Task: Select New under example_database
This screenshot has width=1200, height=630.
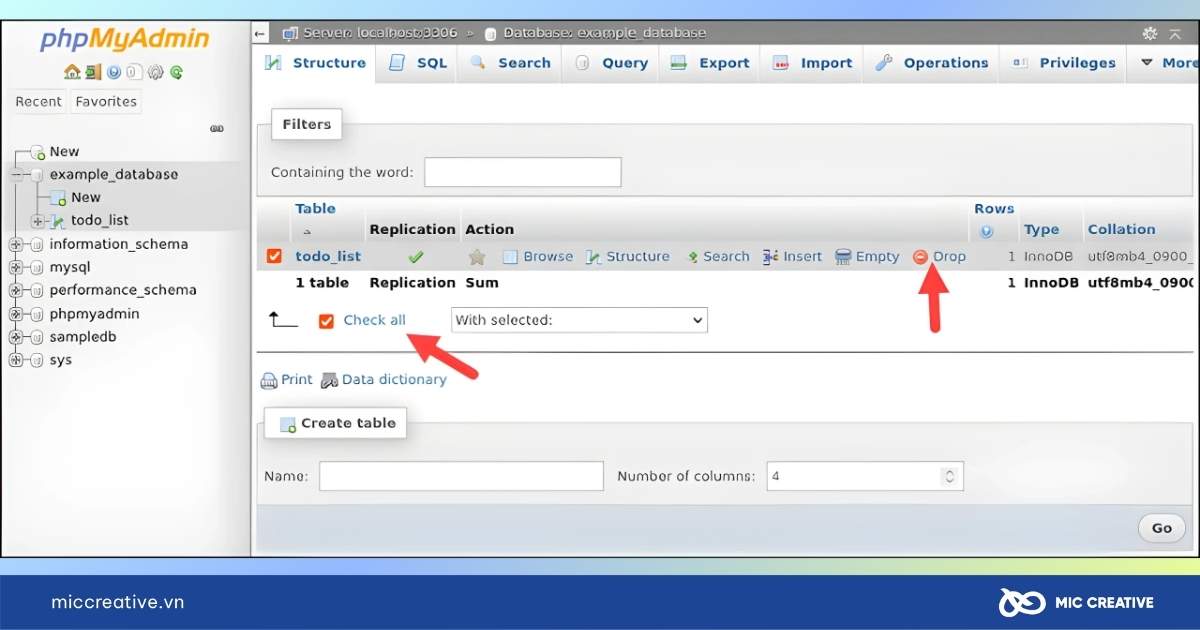Action: 86,198
